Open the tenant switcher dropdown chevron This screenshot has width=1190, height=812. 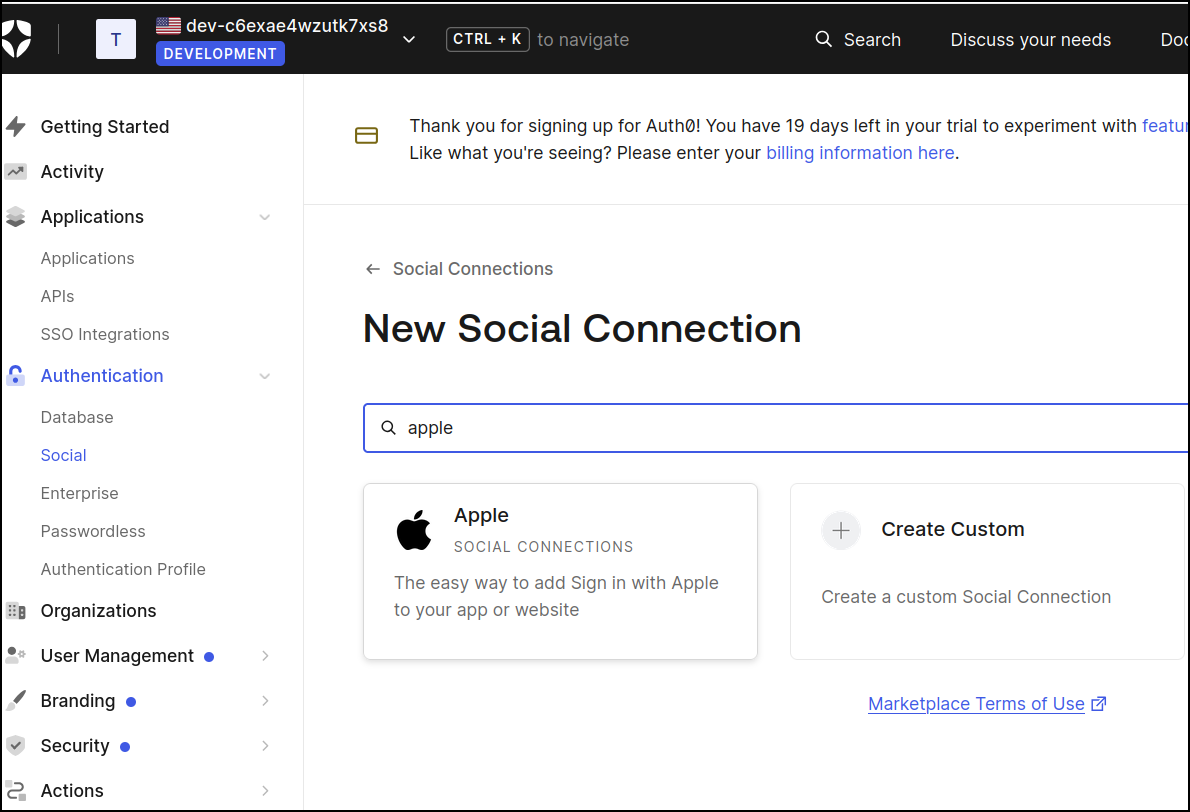(409, 39)
